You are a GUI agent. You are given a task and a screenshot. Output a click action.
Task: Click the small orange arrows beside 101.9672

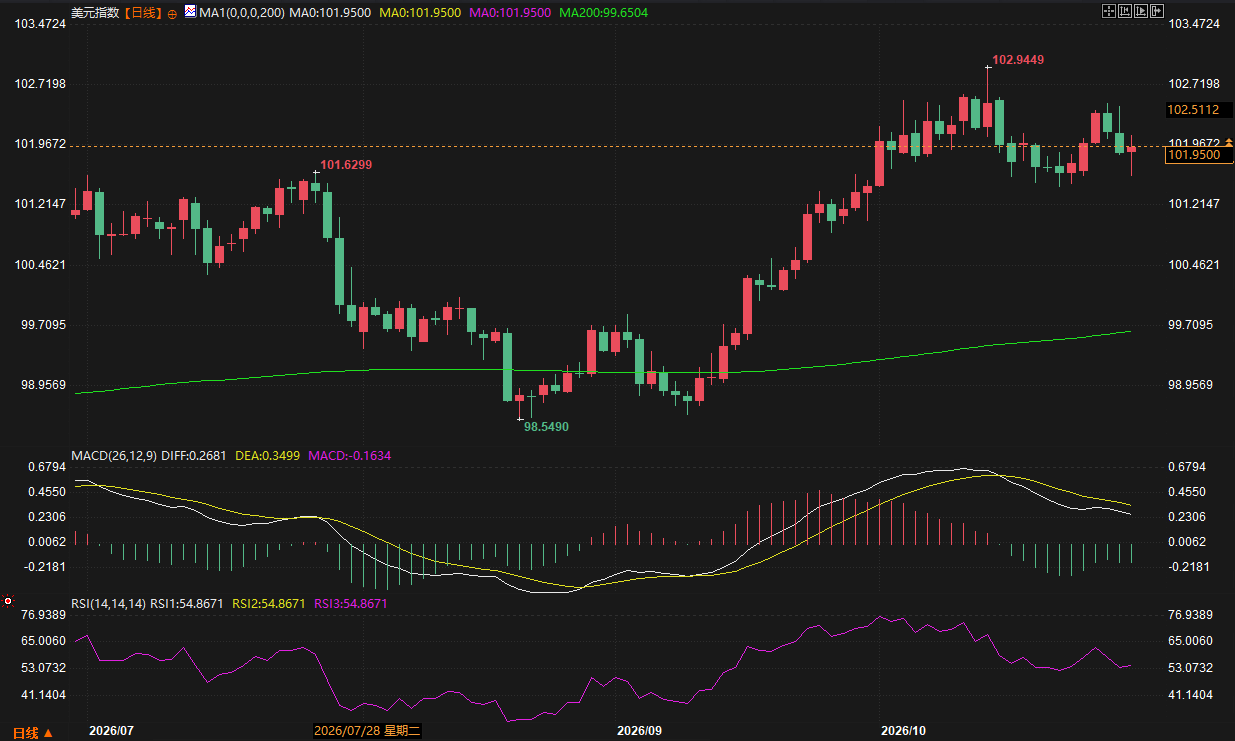1229,143
